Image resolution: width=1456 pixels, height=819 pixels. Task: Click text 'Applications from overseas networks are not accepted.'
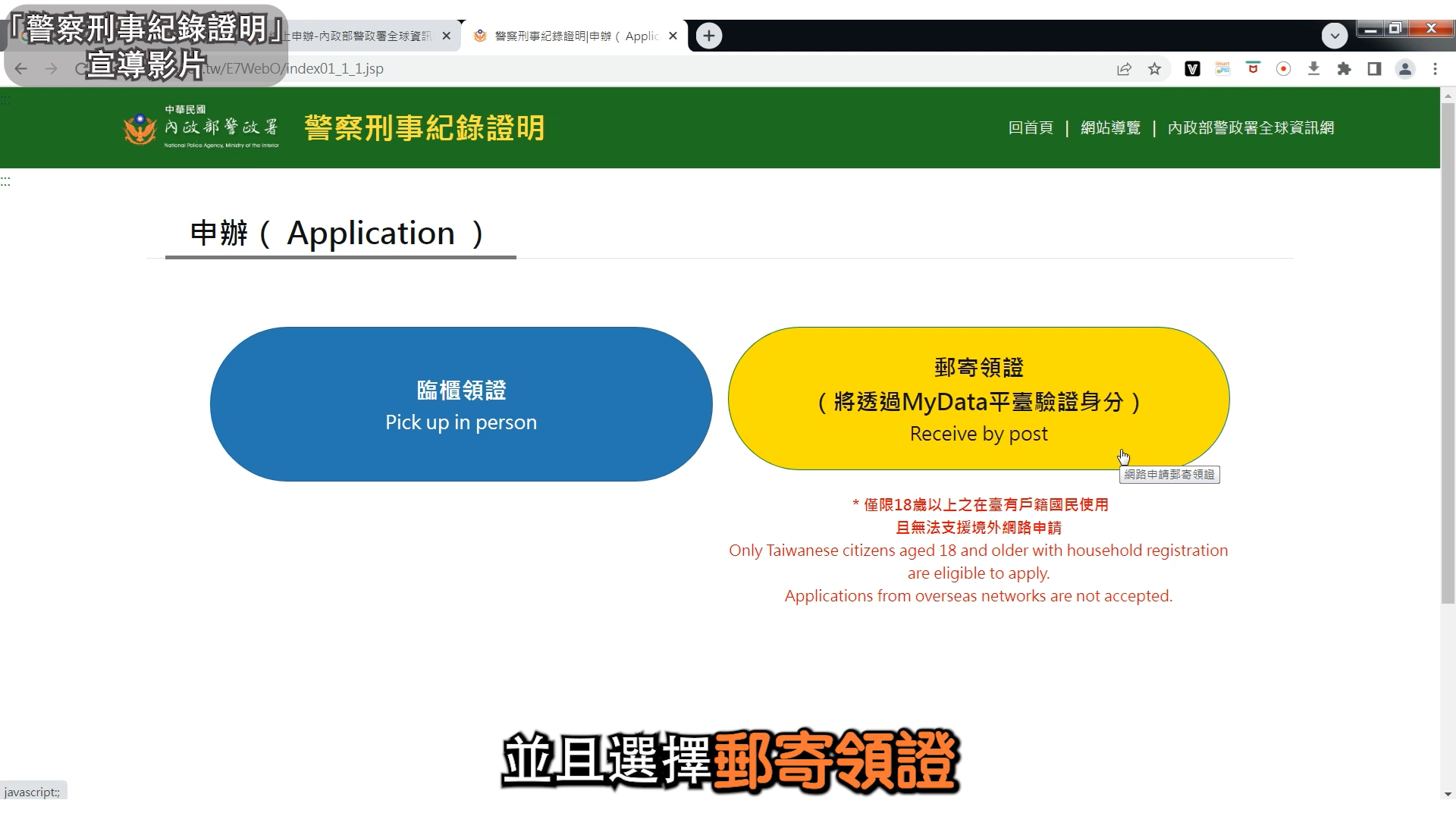[x=978, y=596]
